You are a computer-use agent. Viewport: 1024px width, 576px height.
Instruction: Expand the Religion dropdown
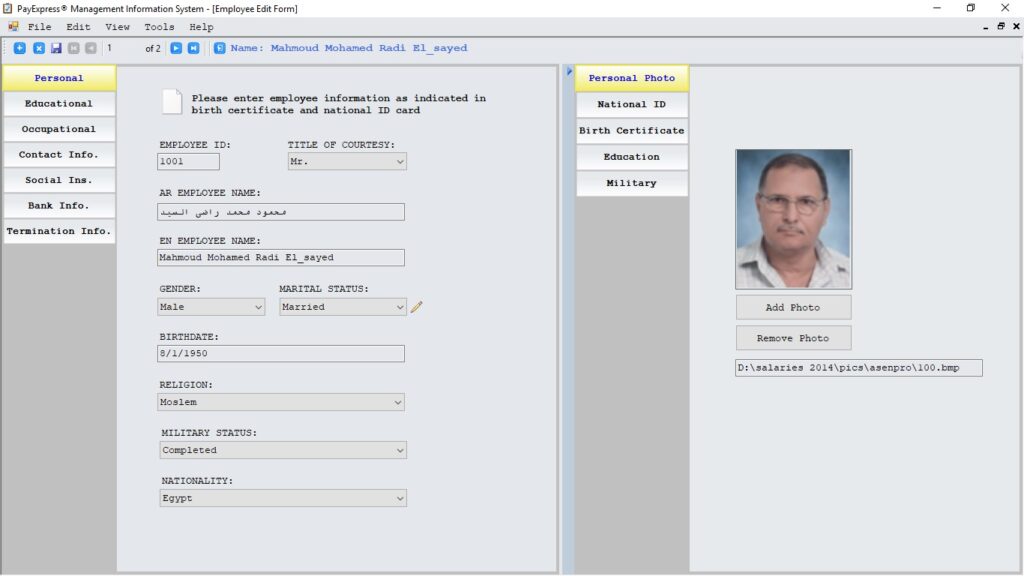398,402
